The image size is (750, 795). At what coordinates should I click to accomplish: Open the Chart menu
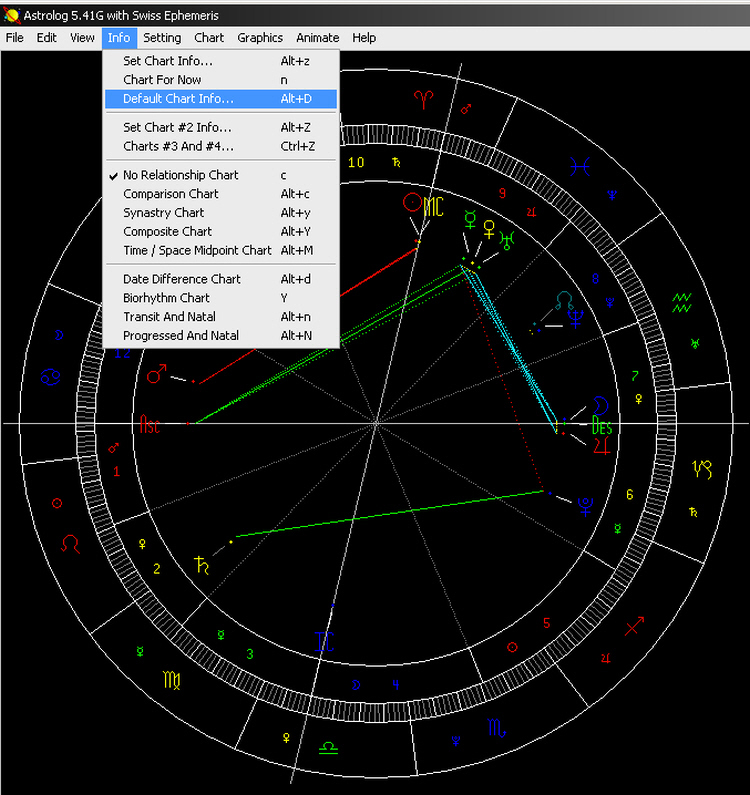click(209, 38)
